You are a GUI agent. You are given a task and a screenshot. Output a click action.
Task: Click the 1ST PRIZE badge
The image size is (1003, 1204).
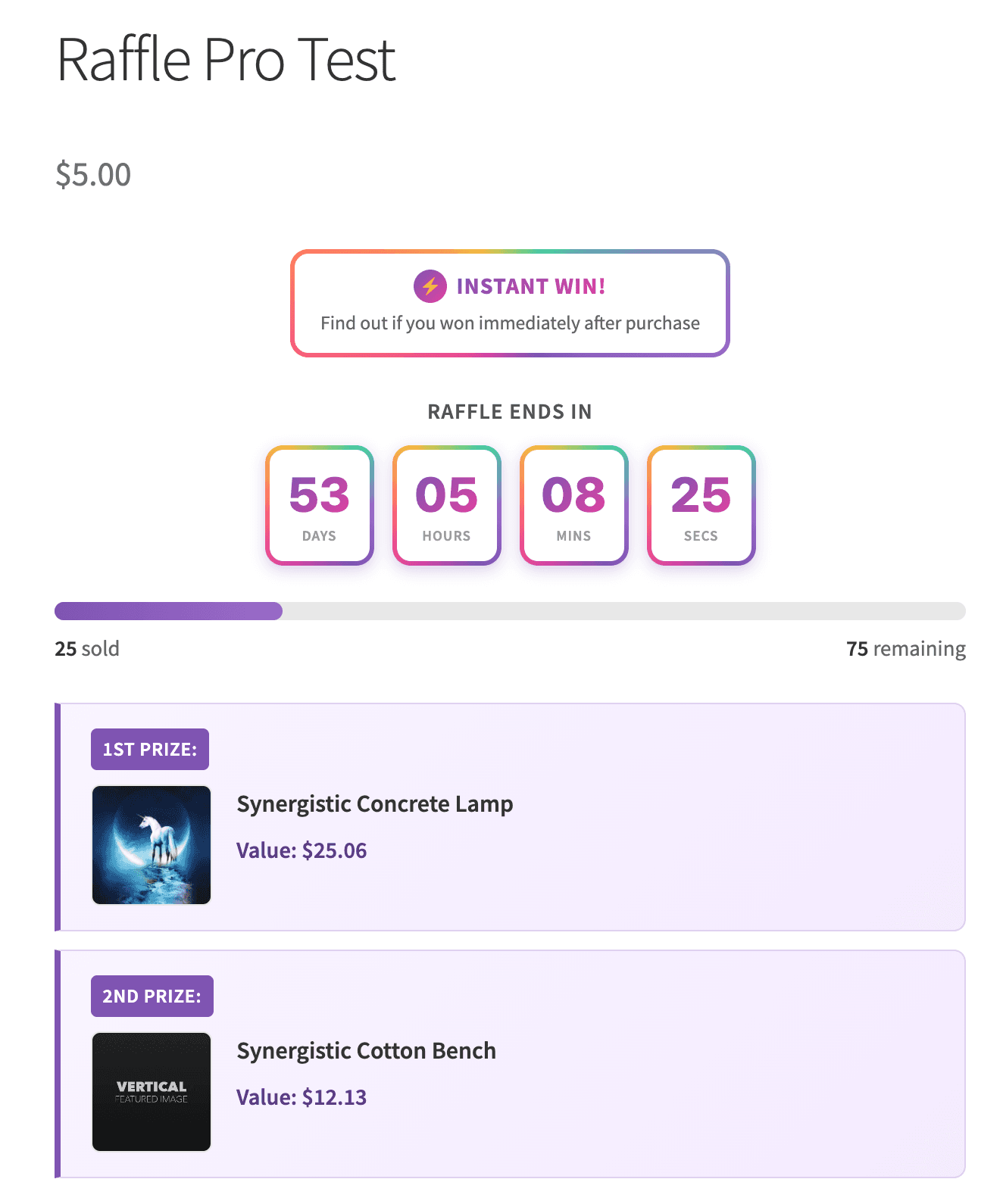click(x=150, y=750)
